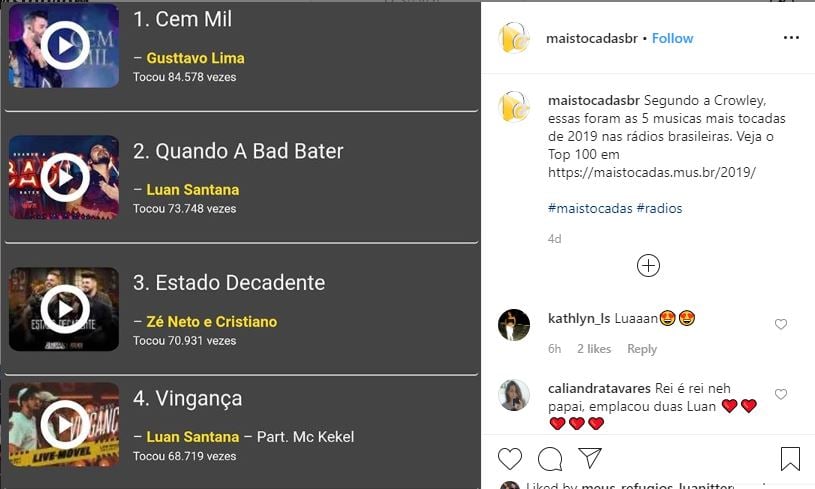
Task: Like the post with the heart icon
Action: click(x=510, y=459)
